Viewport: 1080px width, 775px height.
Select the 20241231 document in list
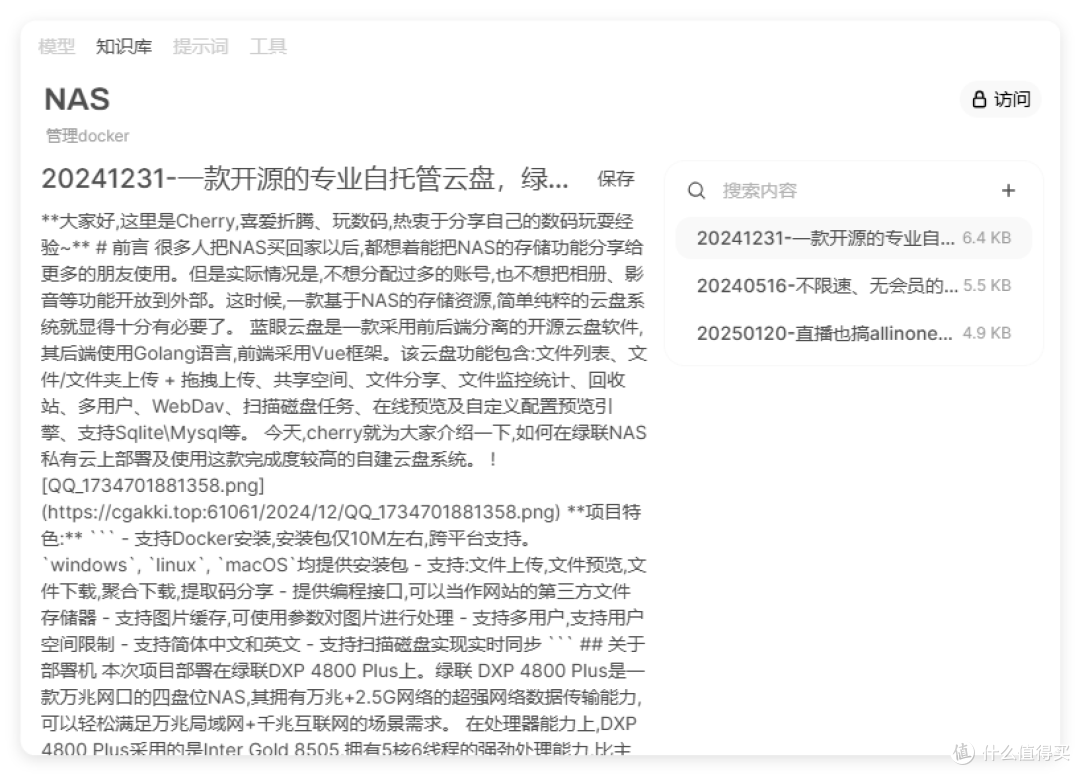point(853,238)
